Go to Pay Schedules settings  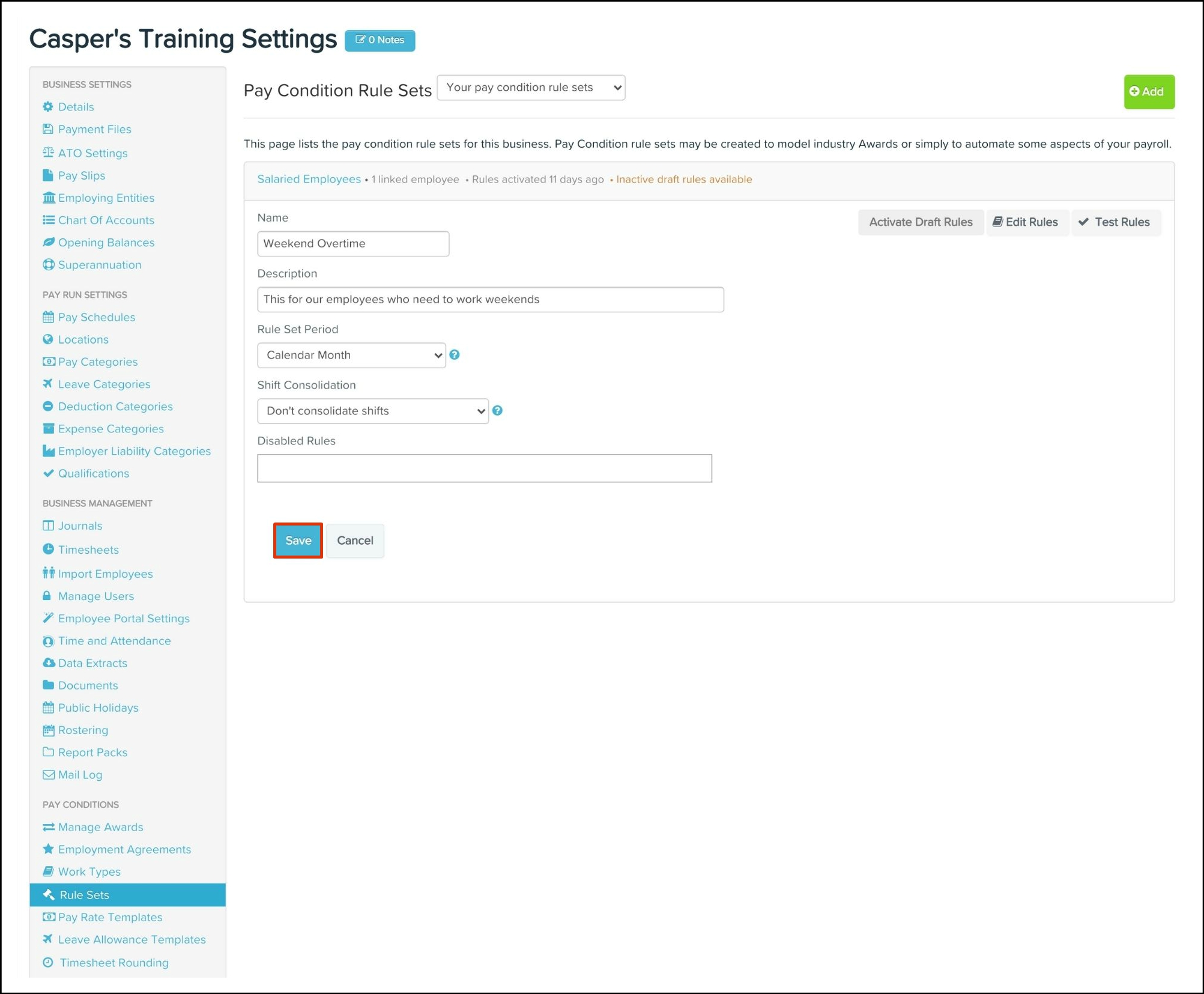96,317
